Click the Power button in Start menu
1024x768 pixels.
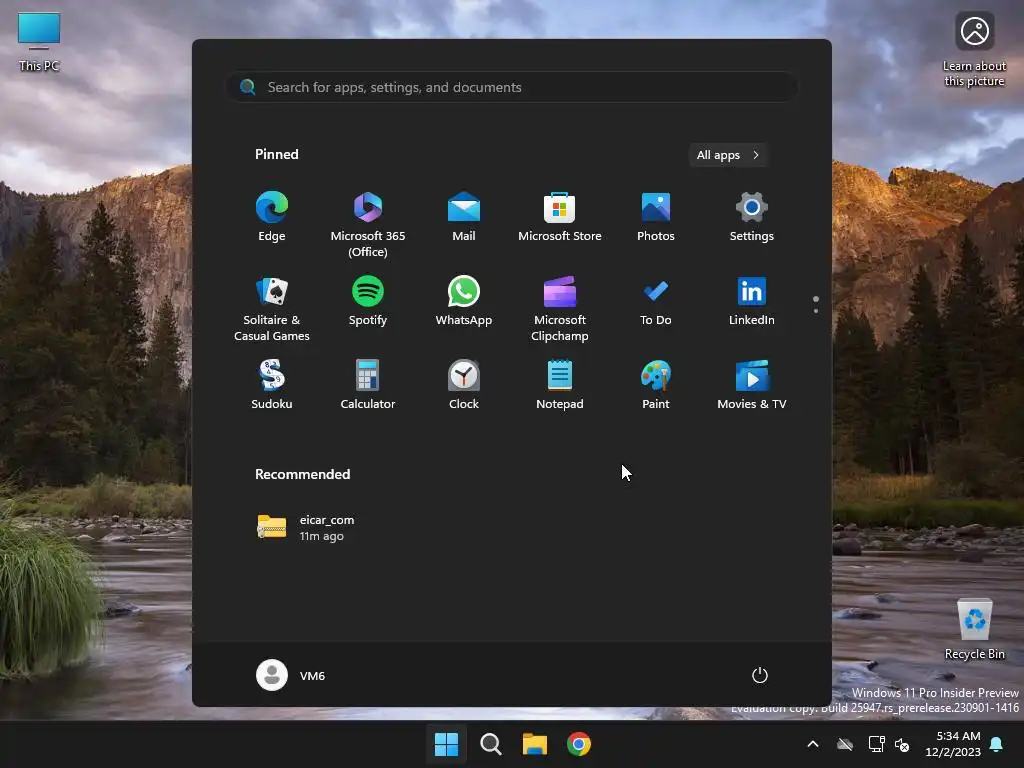(x=760, y=675)
